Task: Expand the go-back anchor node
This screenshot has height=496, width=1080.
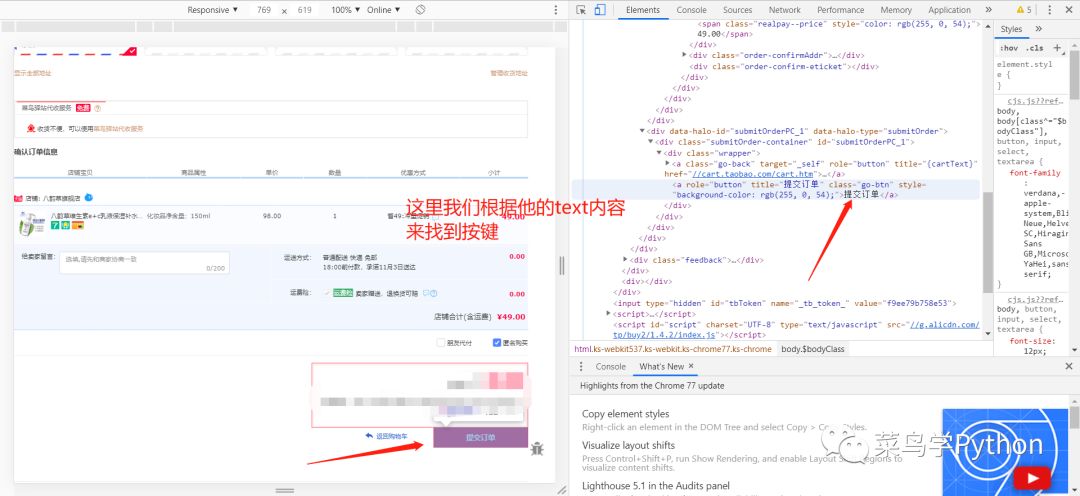Action: (x=667, y=163)
